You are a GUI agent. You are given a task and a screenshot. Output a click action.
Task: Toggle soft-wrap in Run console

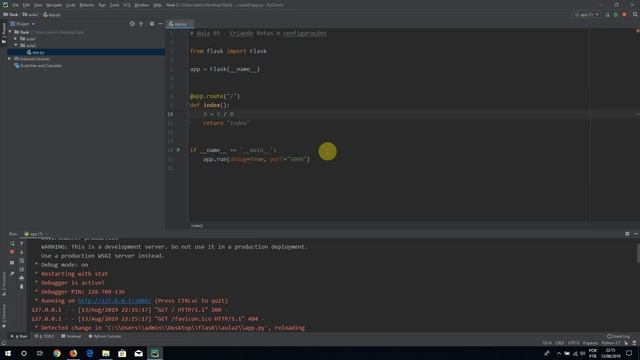coord(22,261)
